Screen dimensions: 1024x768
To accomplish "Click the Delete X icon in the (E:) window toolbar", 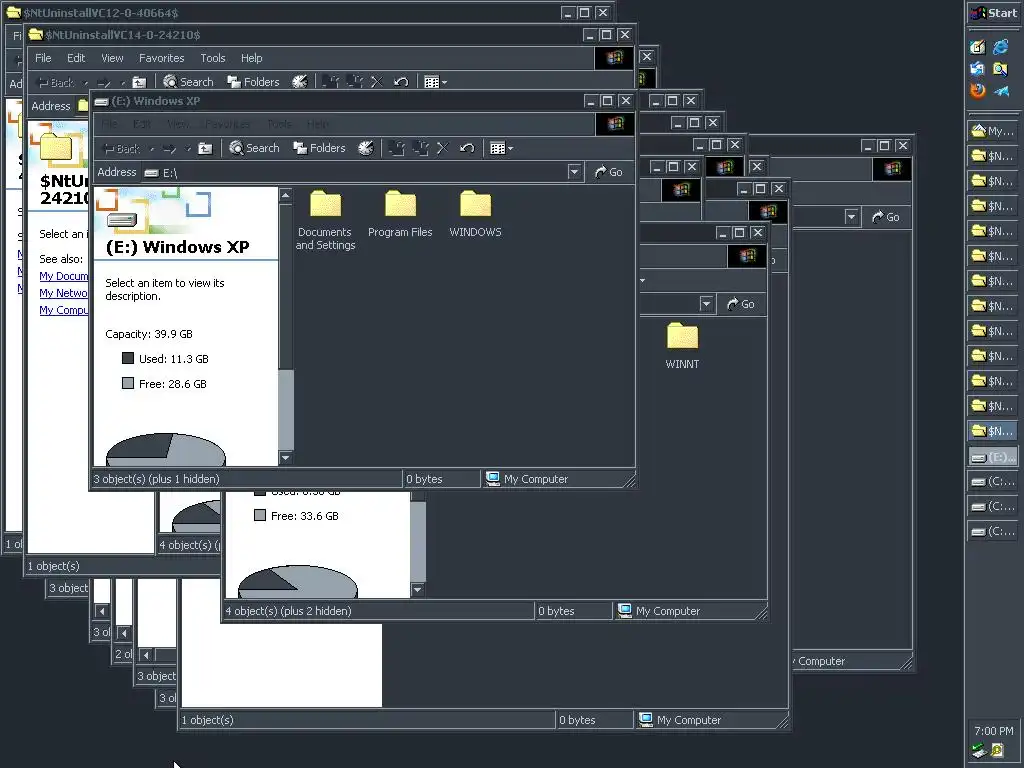I will click(x=443, y=148).
